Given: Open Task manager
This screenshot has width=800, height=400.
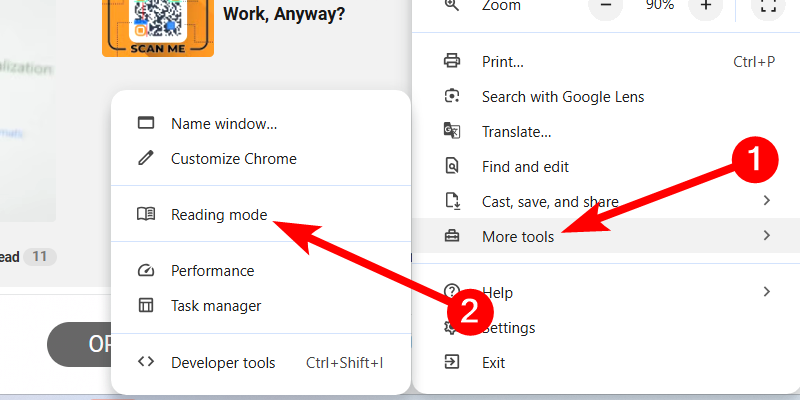Looking at the screenshot, I should [x=216, y=305].
